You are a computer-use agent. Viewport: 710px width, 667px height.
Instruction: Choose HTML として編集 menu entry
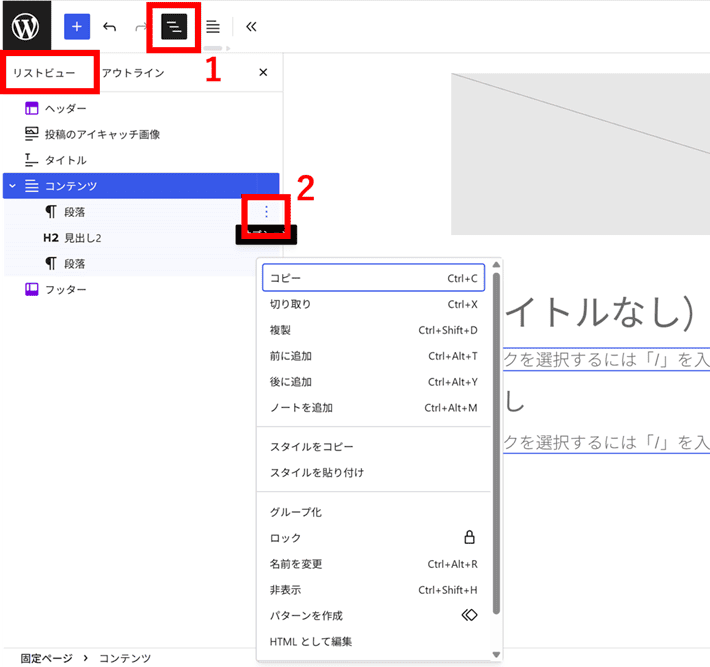coord(374,641)
